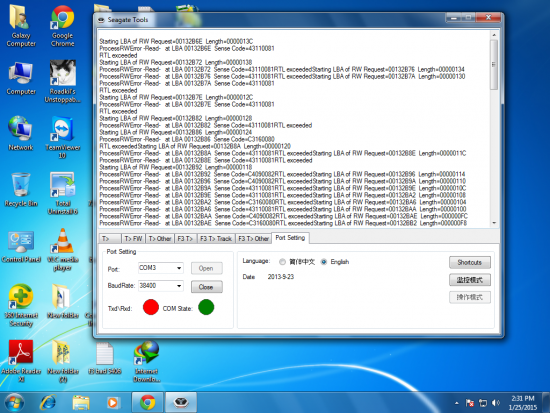The width and height of the screenshot is (550, 413).
Task: Switch to the T> FW tab
Action: 133,239
